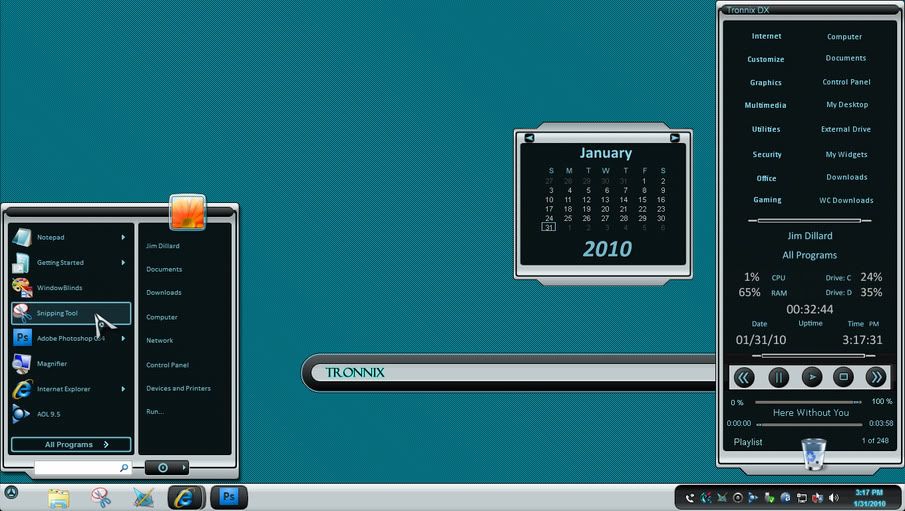905x511 pixels.
Task: Click the safely remove hardware tray icon
Action: pyautogui.click(x=769, y=498)
